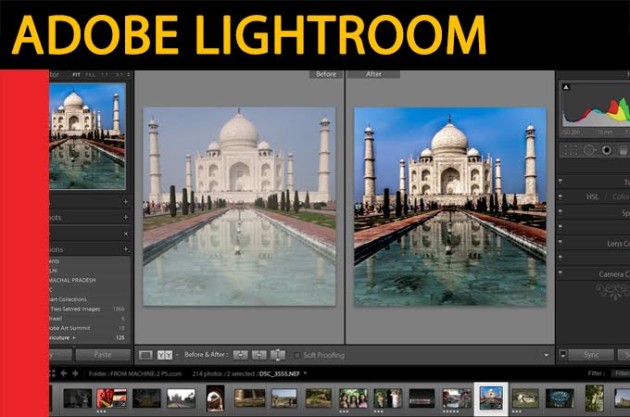This screenshot has width=630, height=417.
Task: Select the Red Eye Correction tool
Action: (x=607, y=150)
